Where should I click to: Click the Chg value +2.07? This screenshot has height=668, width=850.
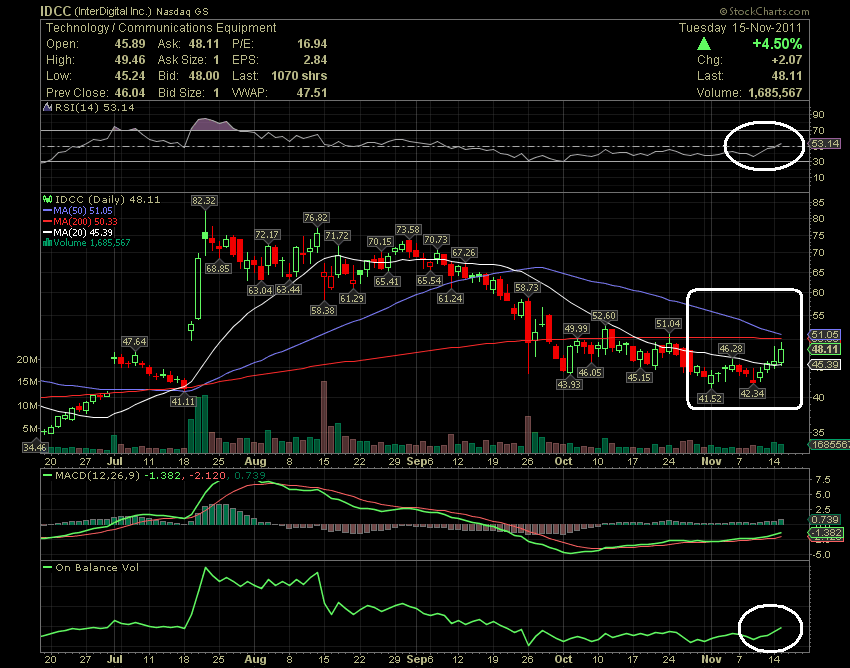point(787,60)
